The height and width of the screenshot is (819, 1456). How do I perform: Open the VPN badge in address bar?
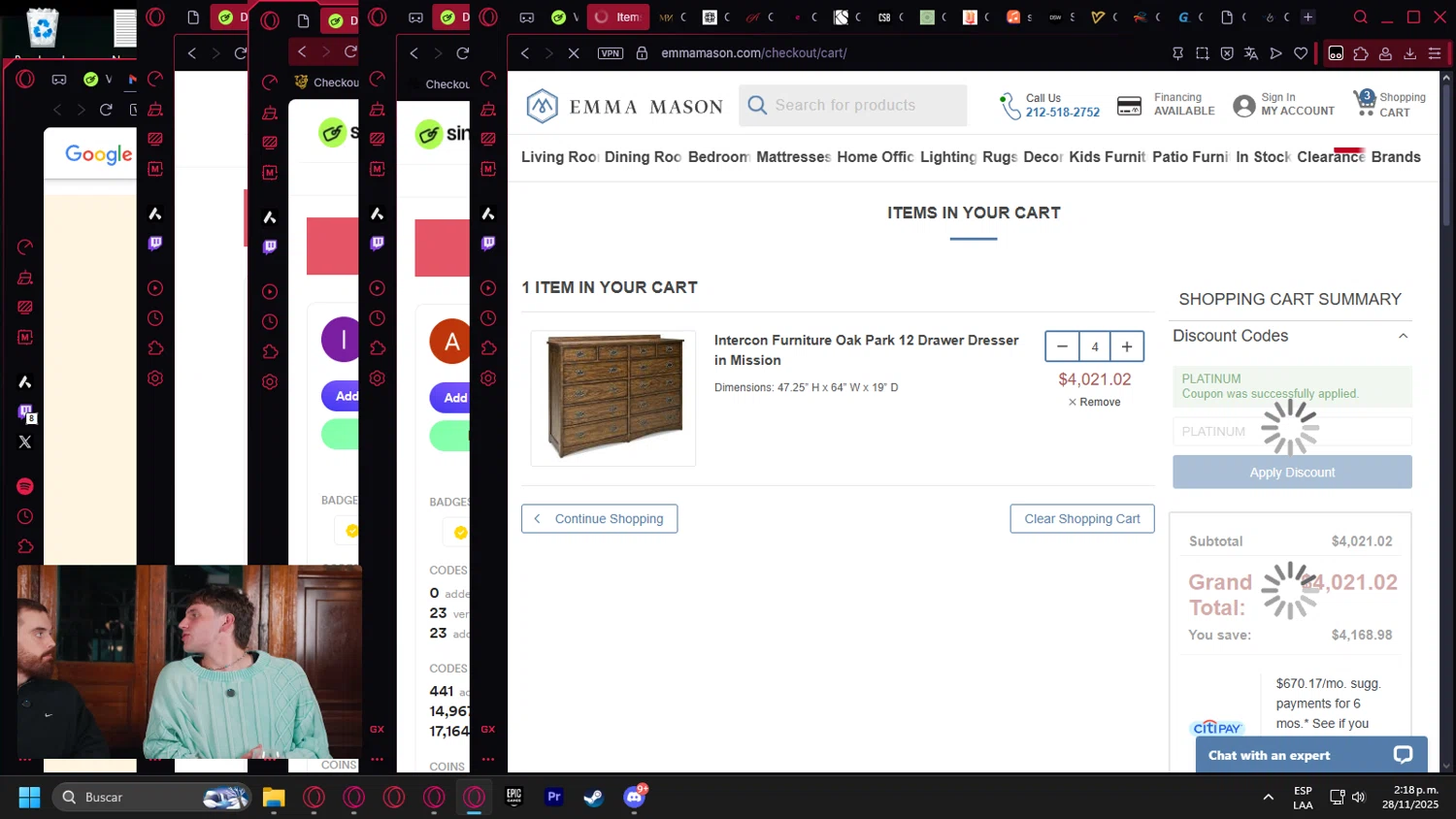click(x=611, y=53)
